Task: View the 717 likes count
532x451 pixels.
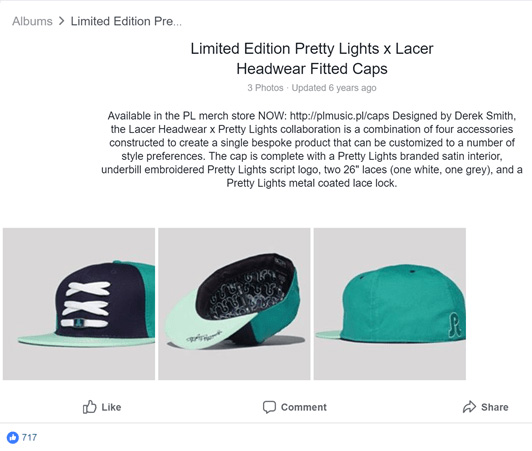Action: click(x=29, y=437)
